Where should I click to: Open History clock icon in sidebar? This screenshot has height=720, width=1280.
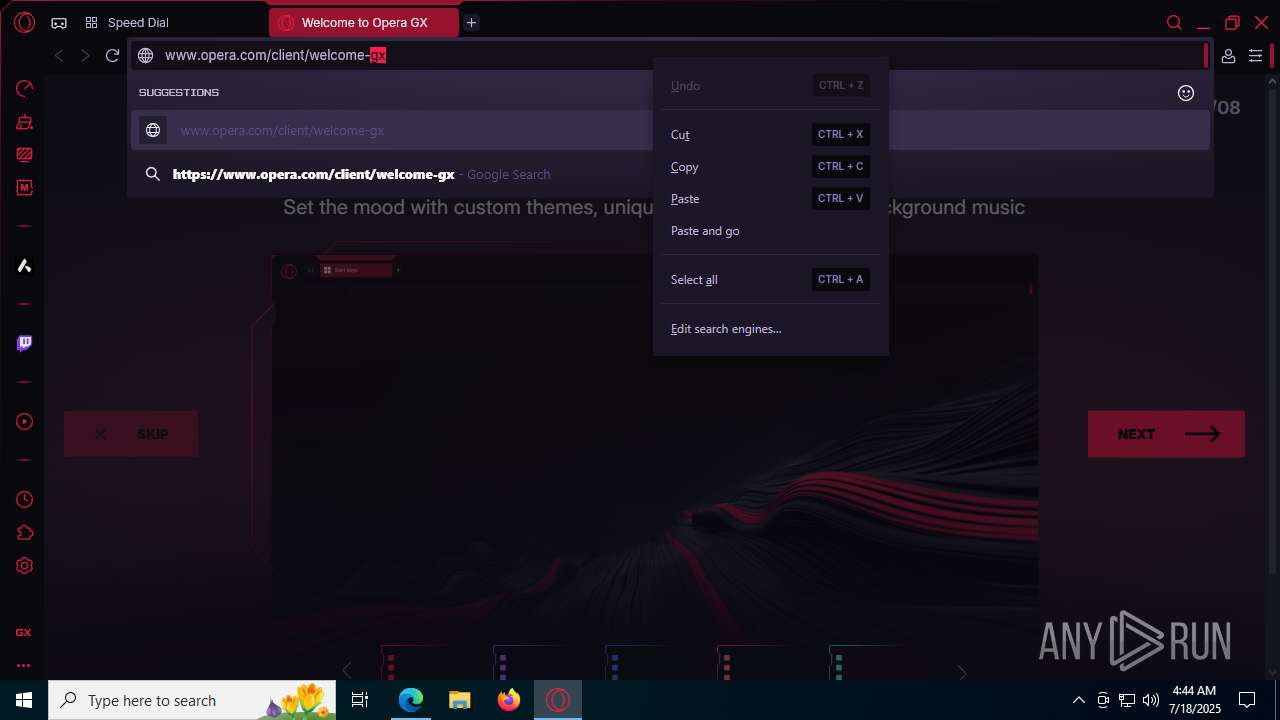(24, 500)
